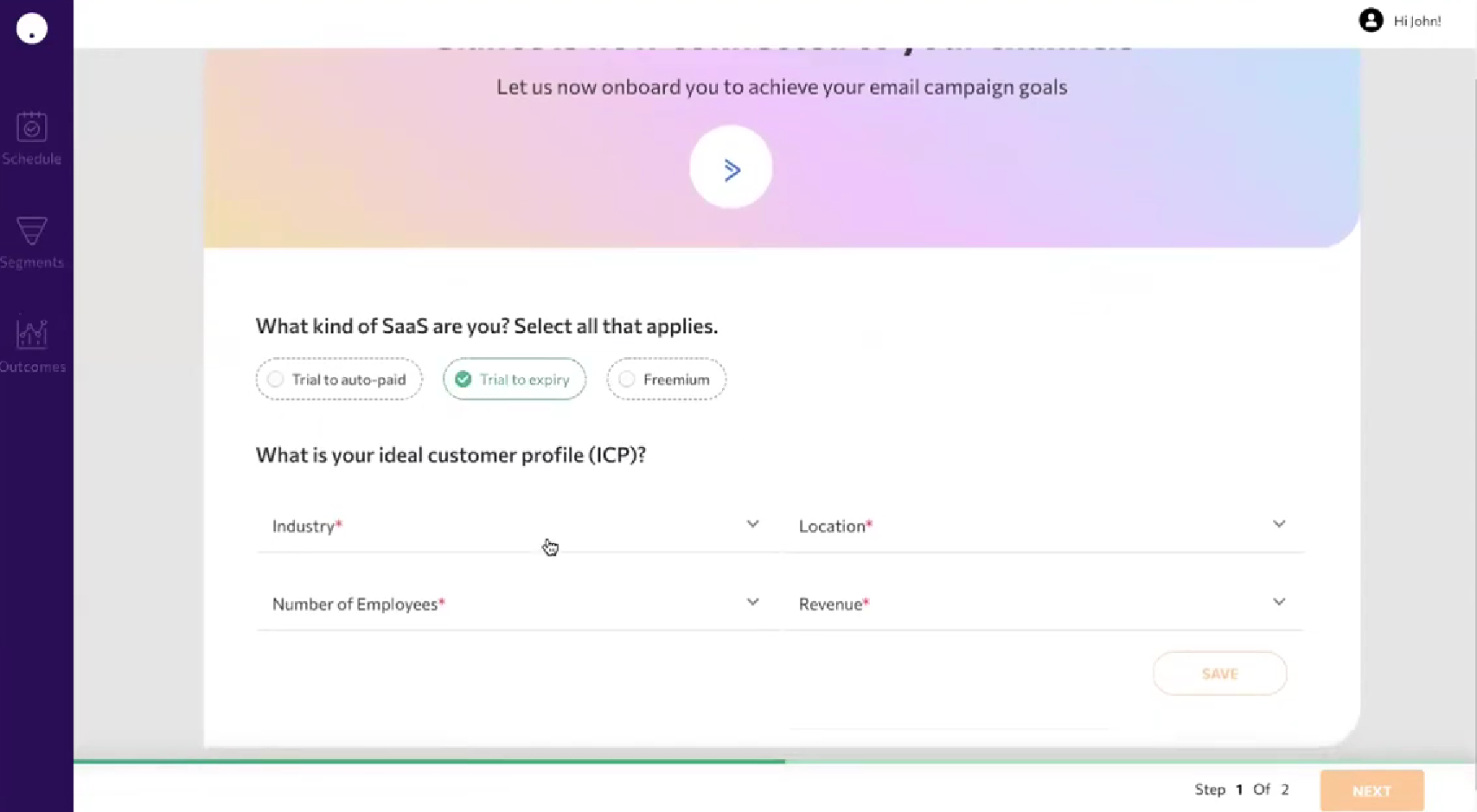The width and height of the screenshot is (1477, 812).
Task: Click the green onboarding progress bar
Action: coord(430,762)
